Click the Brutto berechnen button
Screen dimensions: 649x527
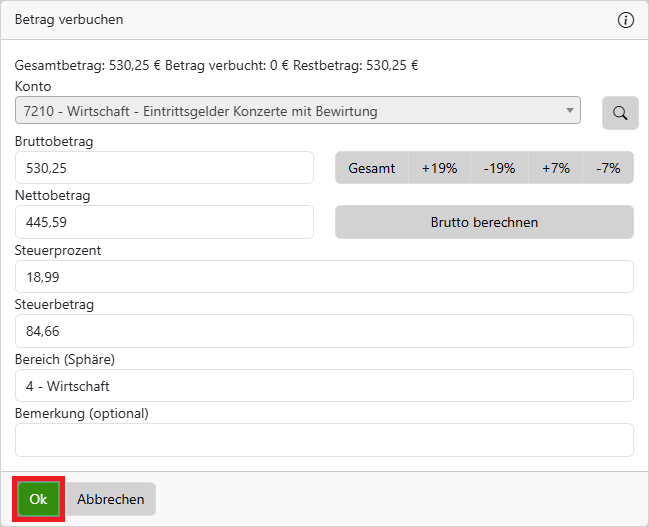tap(484, 222)
